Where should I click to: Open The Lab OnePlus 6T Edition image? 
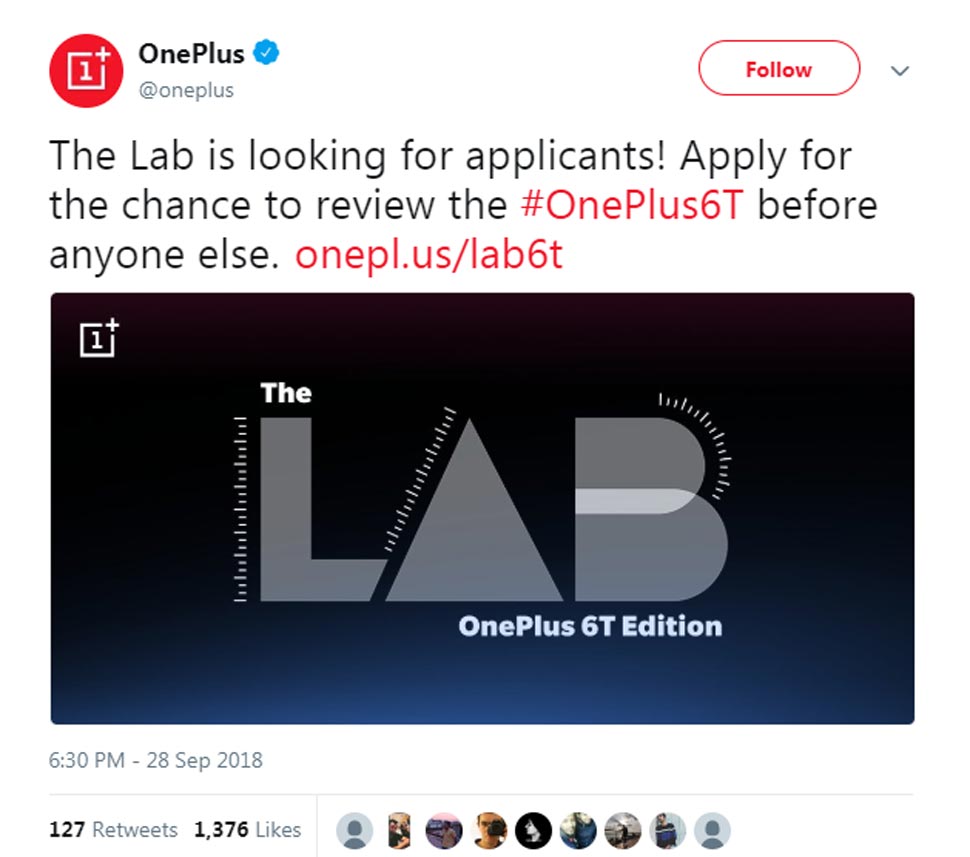tap(483, 507)
